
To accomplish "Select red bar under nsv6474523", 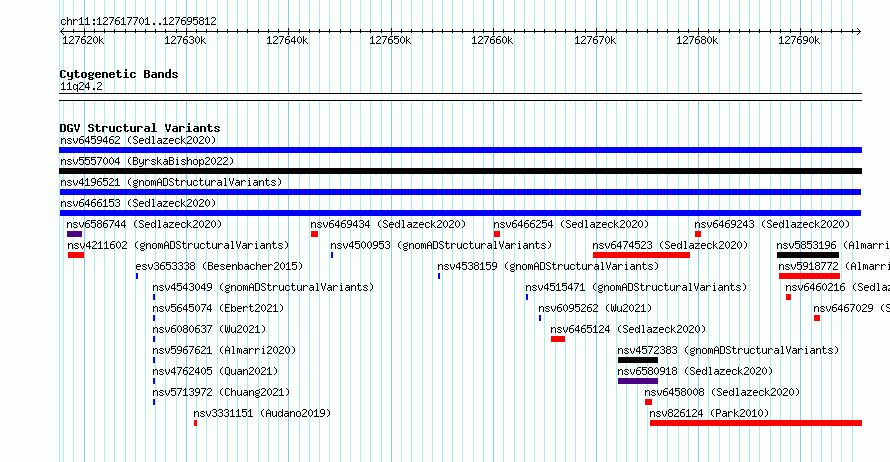I will (x=641, y=255).
